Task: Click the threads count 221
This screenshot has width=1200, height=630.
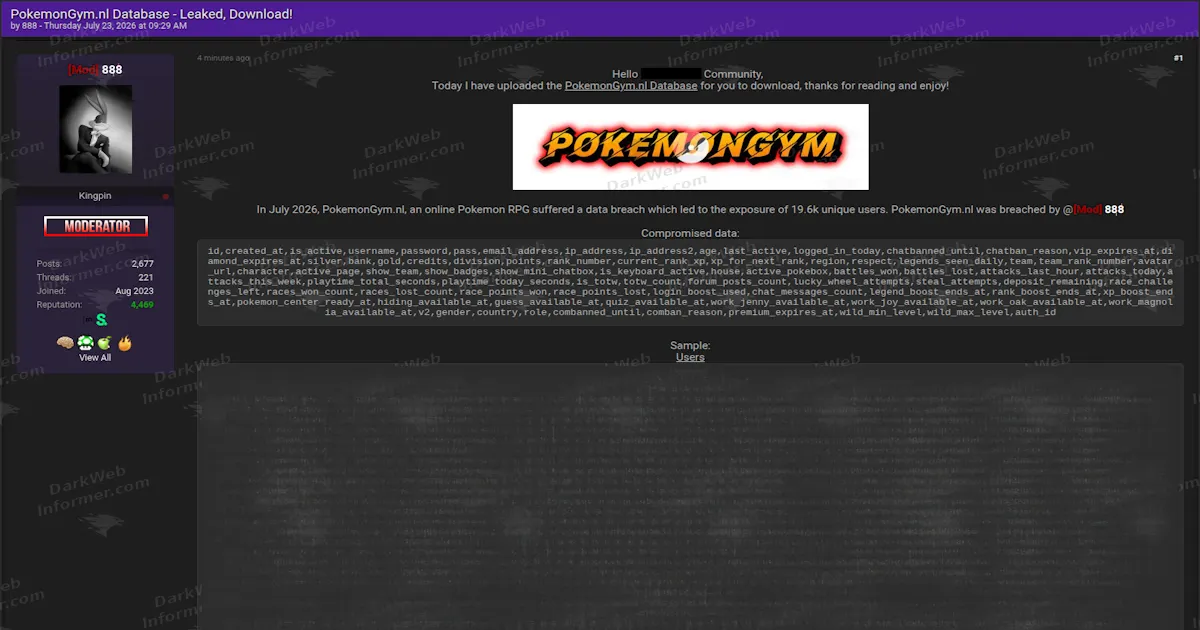Action: 146,278
